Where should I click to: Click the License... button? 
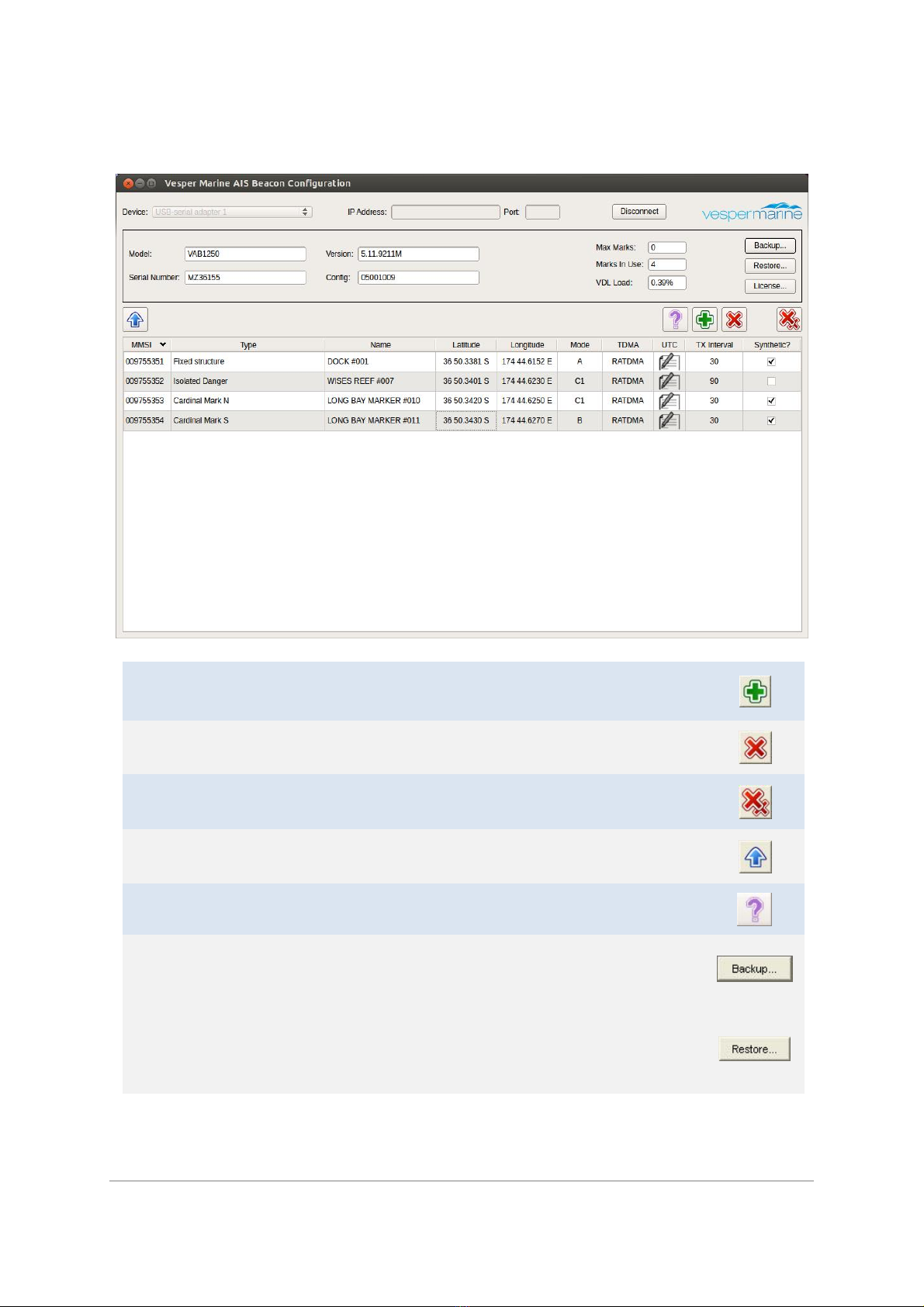pyautogui.click(x=770, y=286)
